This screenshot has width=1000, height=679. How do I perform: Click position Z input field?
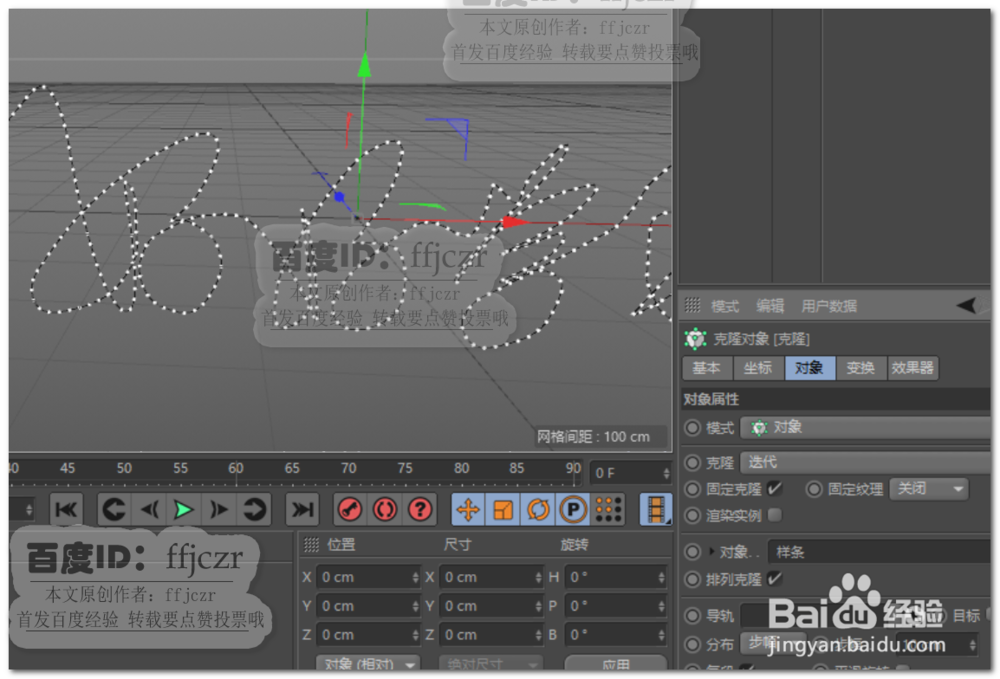pos(368,635)
